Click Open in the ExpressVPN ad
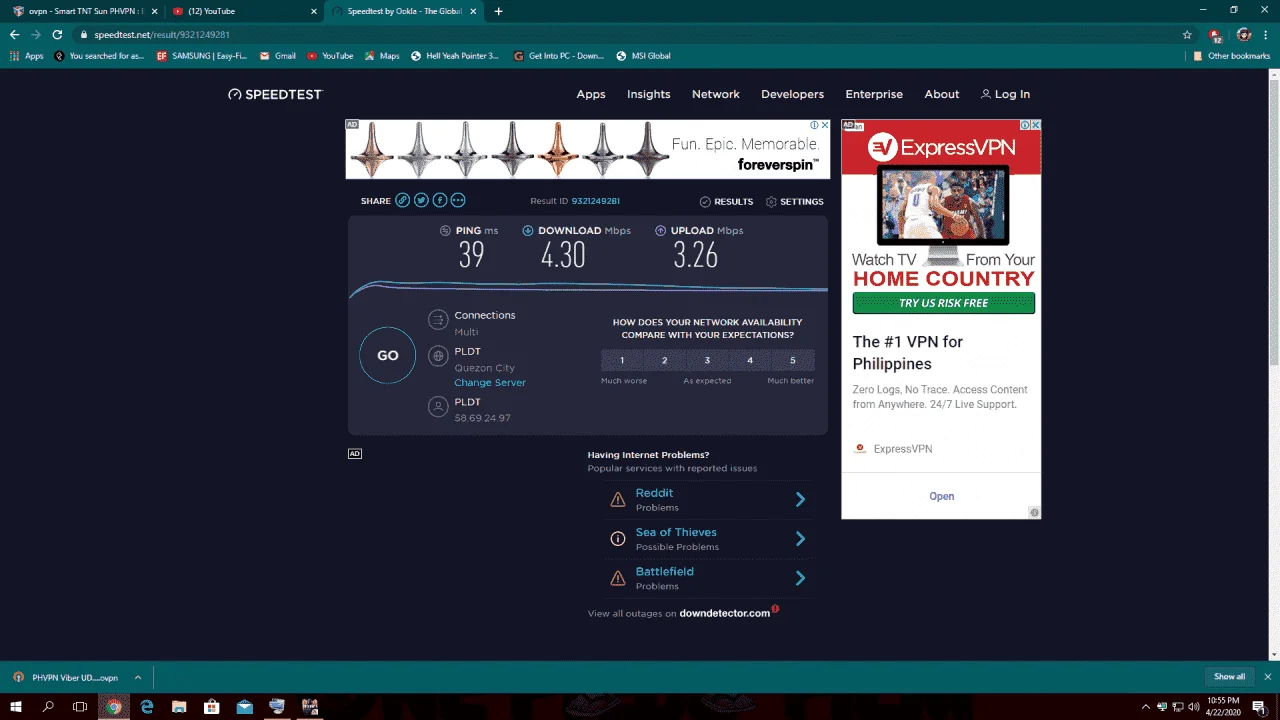Screen dimensions: 1280x720 click(941, 496)
